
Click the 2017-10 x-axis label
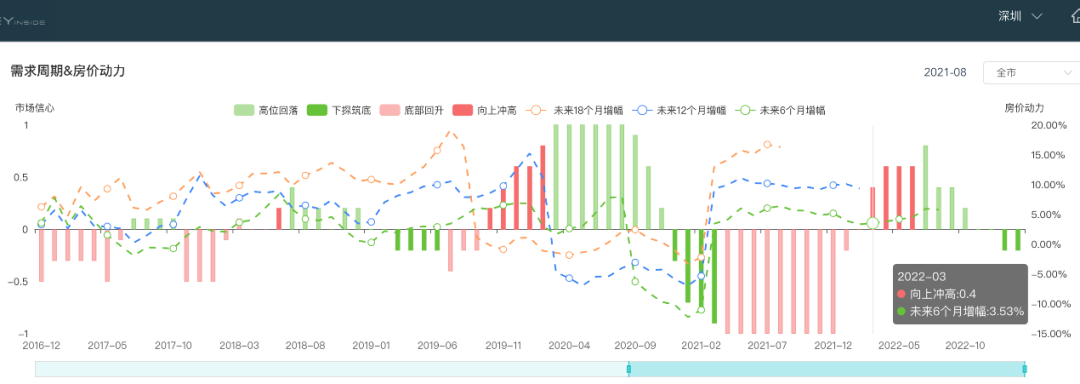click(x=174, y=345)
